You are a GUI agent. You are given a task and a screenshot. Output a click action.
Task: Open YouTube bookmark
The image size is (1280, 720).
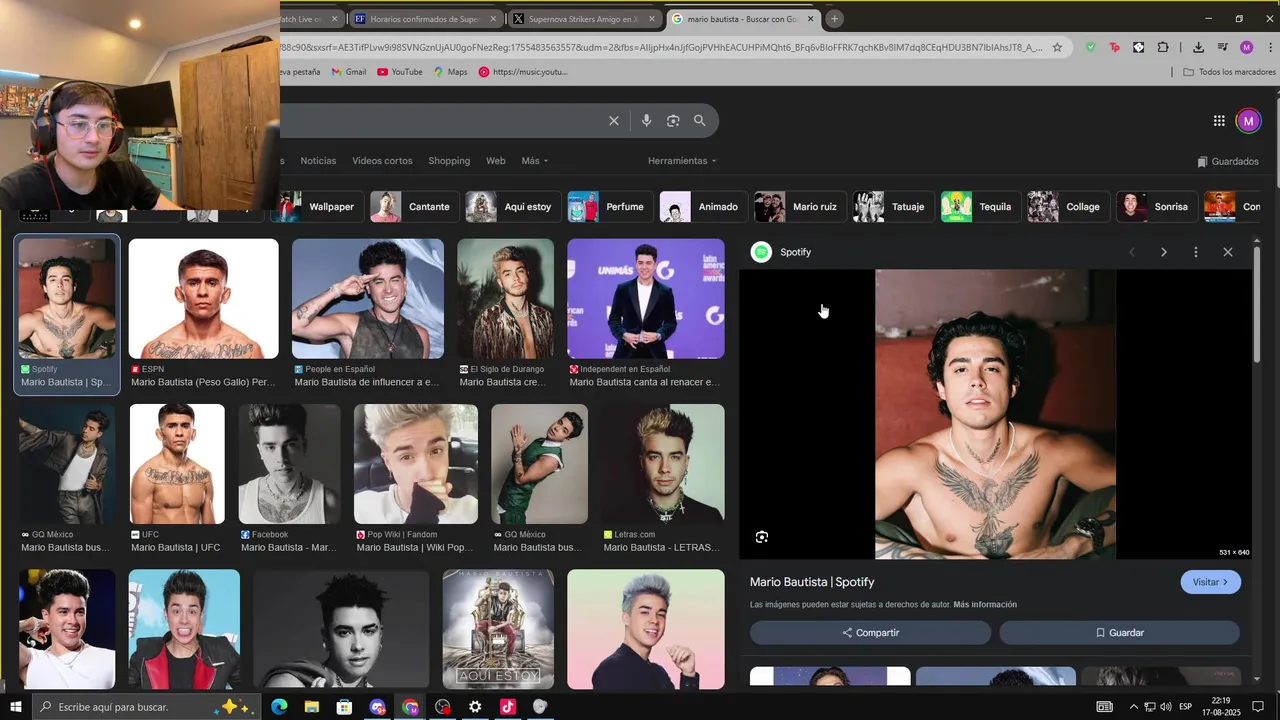pos(399,72)
